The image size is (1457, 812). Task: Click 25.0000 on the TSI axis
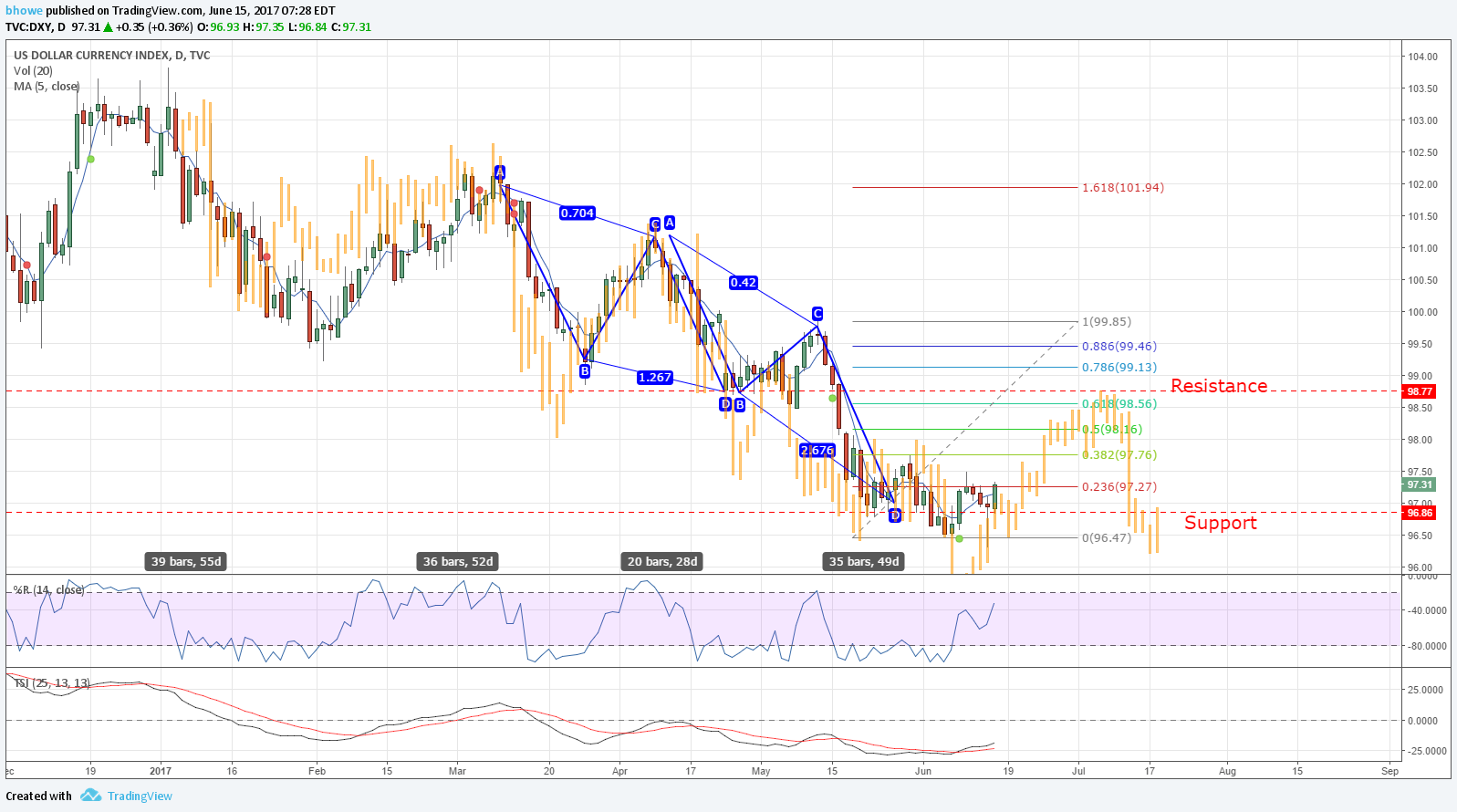1428,690
